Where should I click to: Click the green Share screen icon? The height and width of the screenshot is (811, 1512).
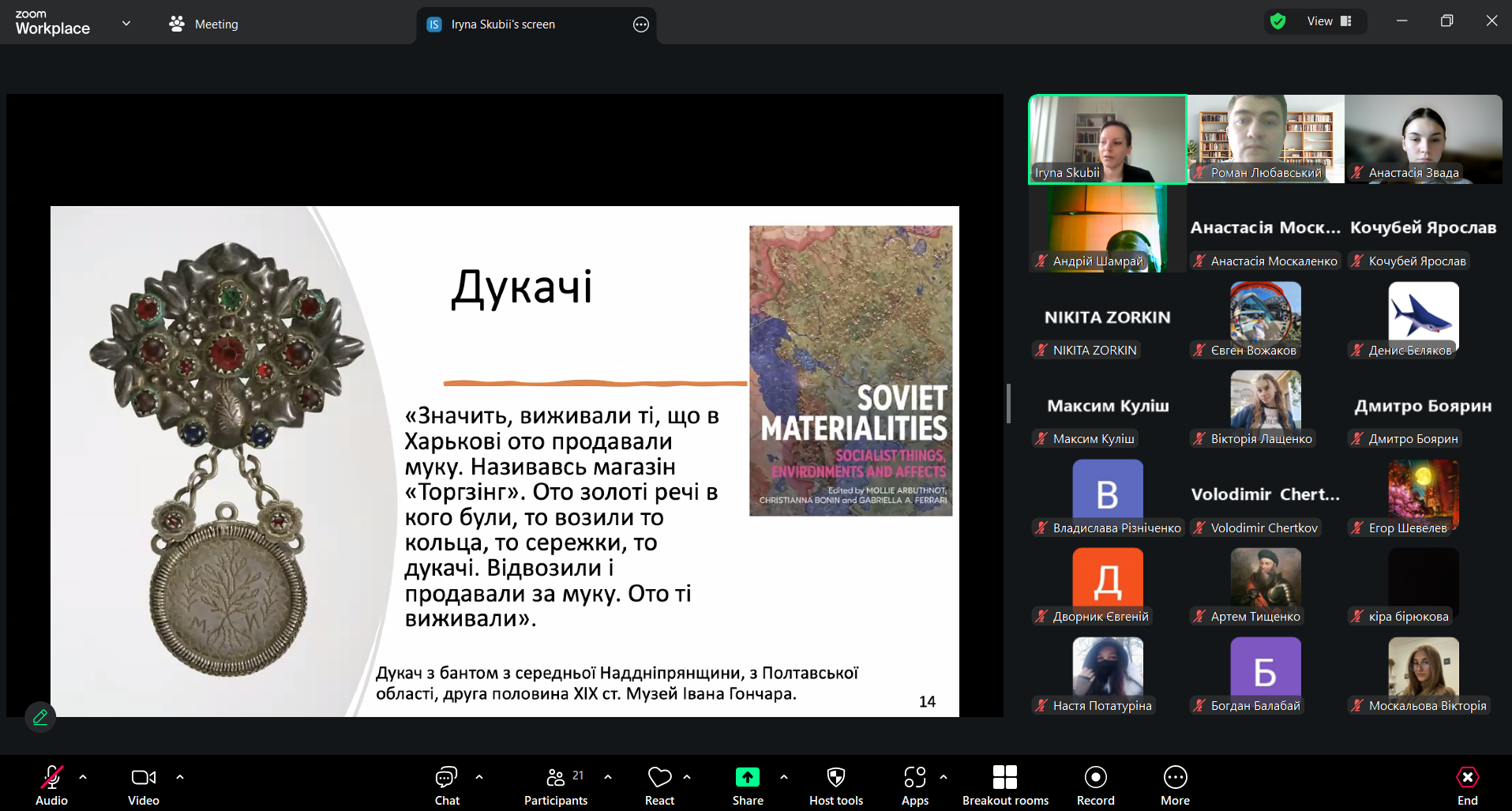pos(747,777)
